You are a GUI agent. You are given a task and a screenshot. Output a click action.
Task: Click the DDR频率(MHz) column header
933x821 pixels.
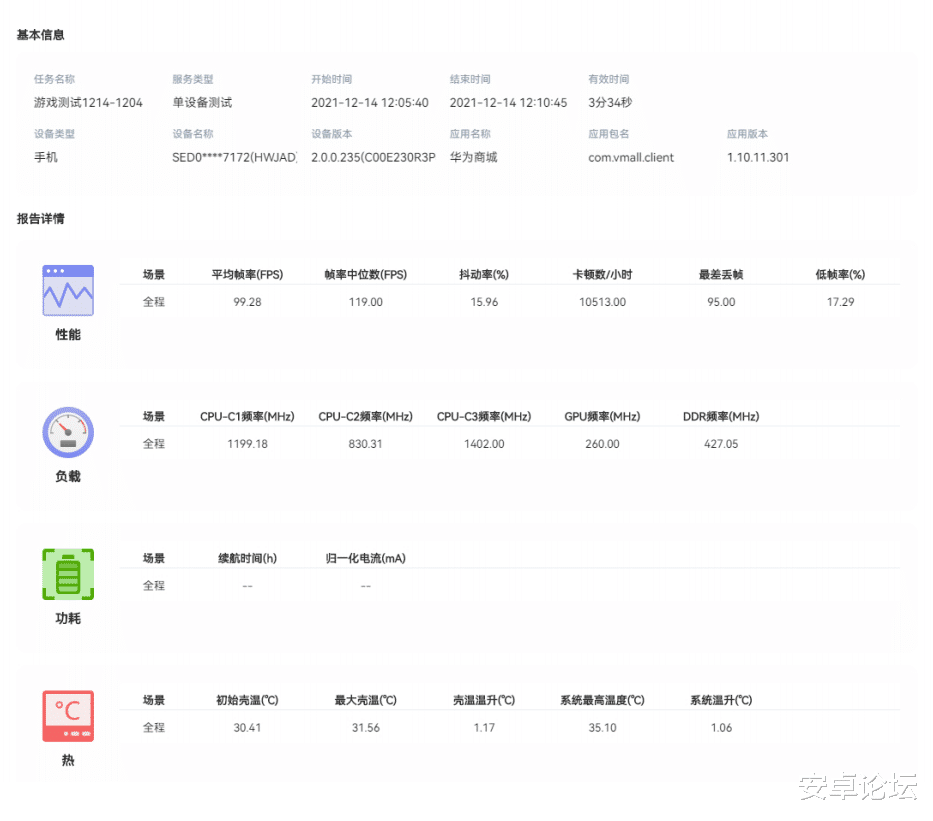tap(721, 416)
